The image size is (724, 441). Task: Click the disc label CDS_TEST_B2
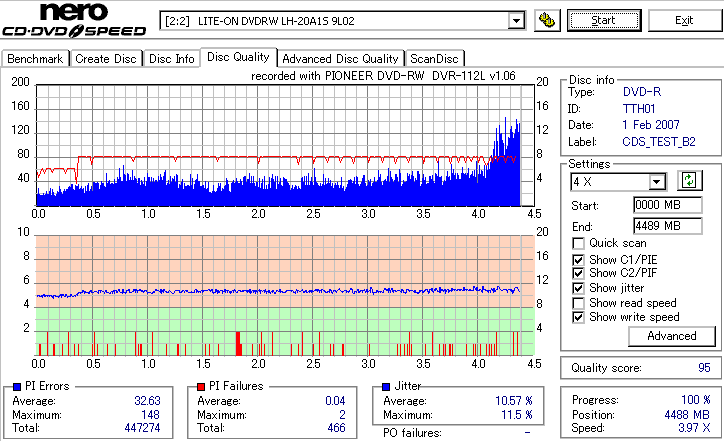click(659, 142)
